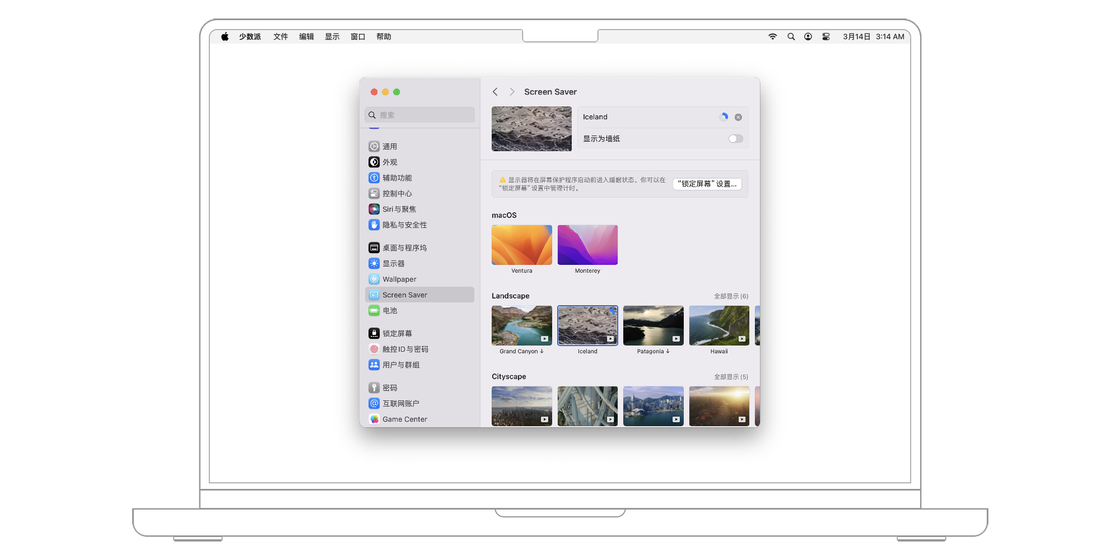Open the Wi-Fi status icon
The width and height of the screenshot is (1120, 560).
(772, 36)
